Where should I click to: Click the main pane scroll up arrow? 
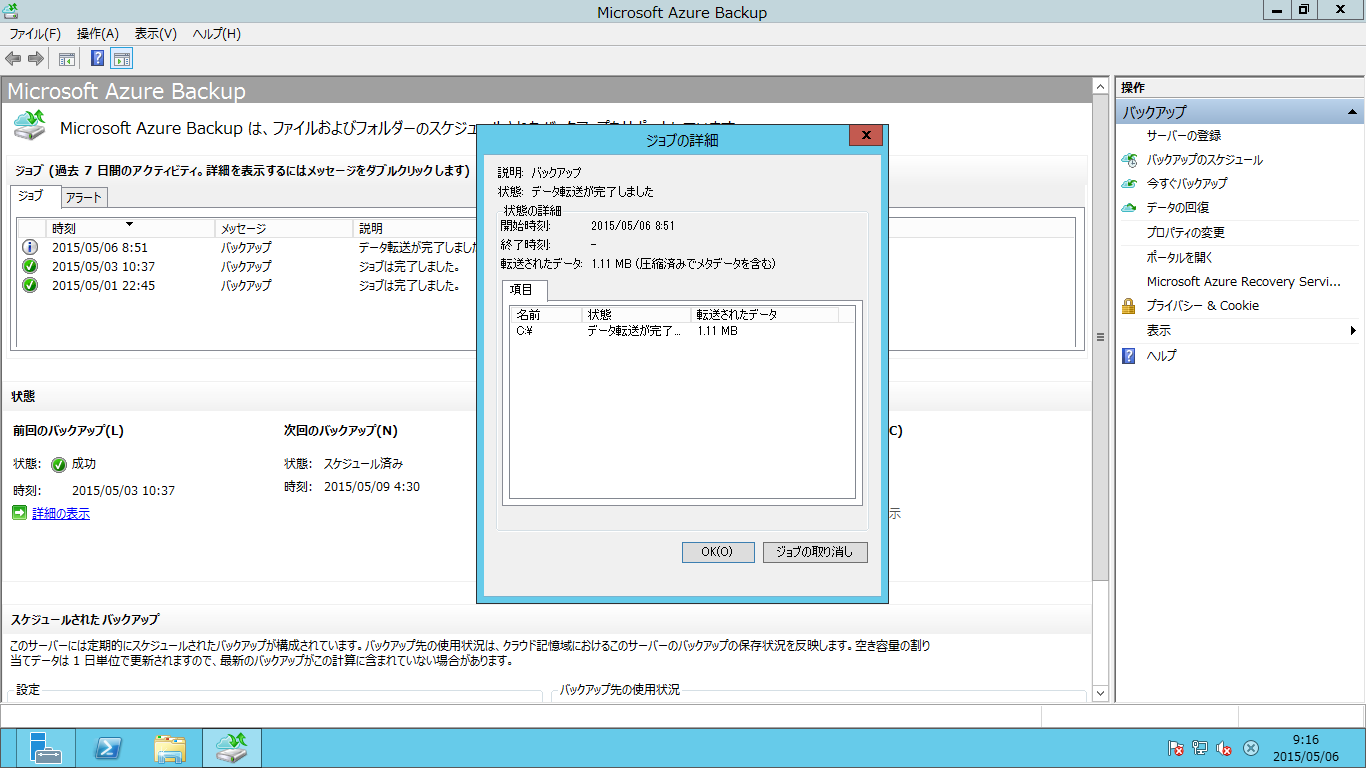[1101, 85]
